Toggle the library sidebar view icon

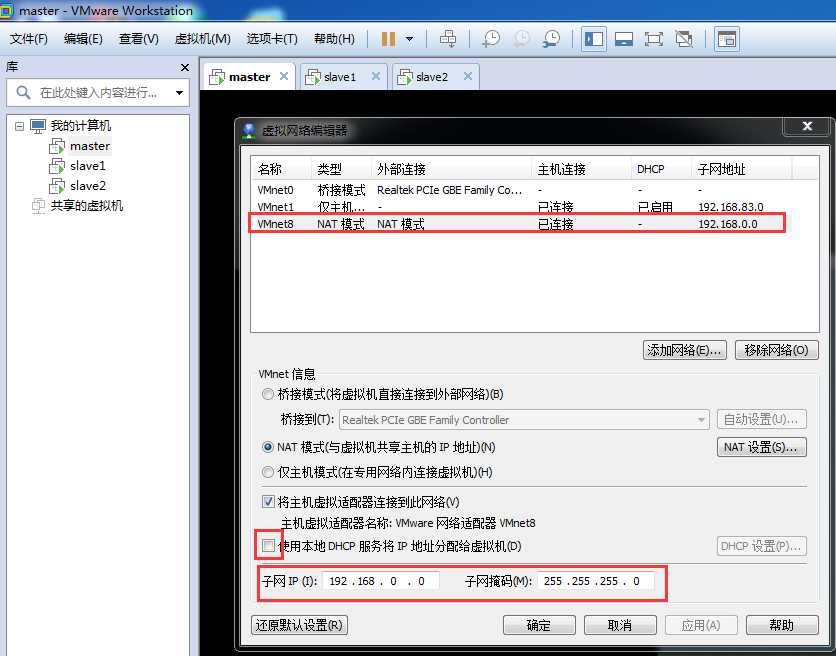pos(593,39)
